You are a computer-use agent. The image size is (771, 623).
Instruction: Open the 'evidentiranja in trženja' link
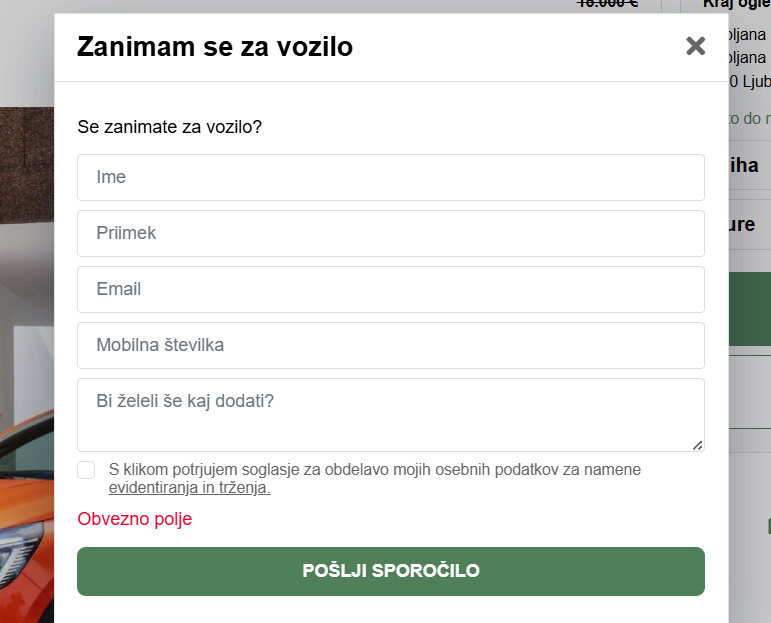[189, 489]
